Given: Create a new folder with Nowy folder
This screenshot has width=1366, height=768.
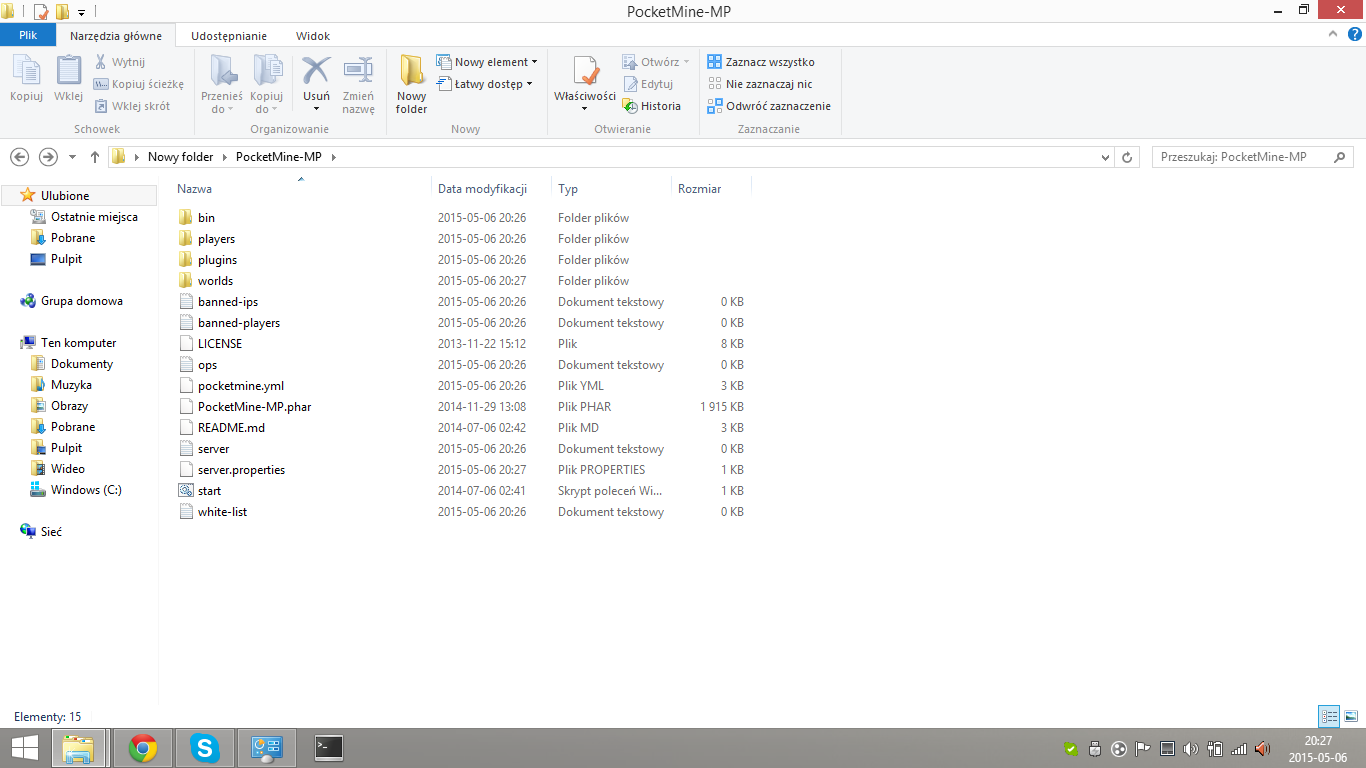Looking at the screenshot, I should (411, 85).
